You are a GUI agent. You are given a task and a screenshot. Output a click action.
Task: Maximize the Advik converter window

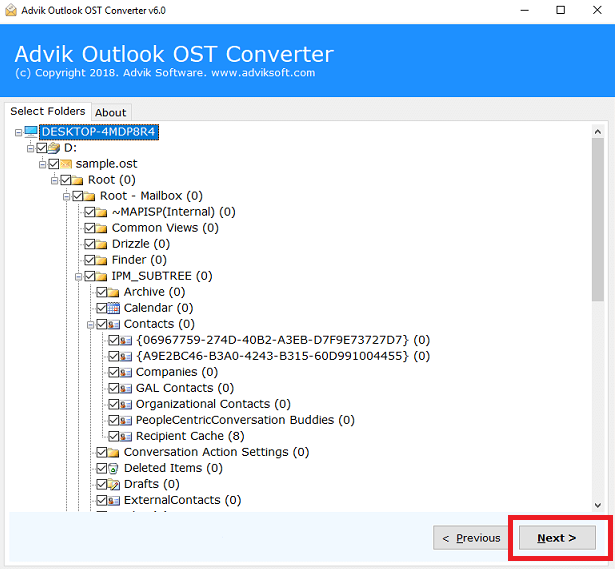pyautogui.click(x=560, y=10)
